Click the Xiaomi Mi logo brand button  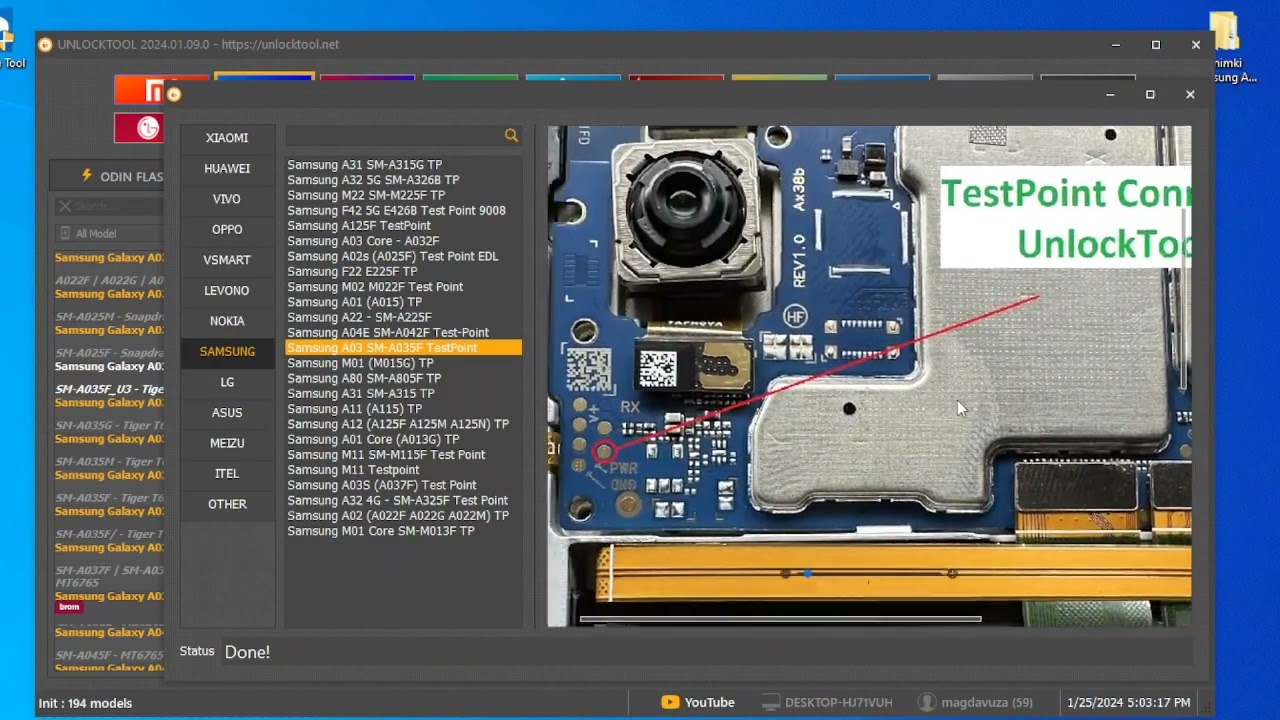[140, 90]
